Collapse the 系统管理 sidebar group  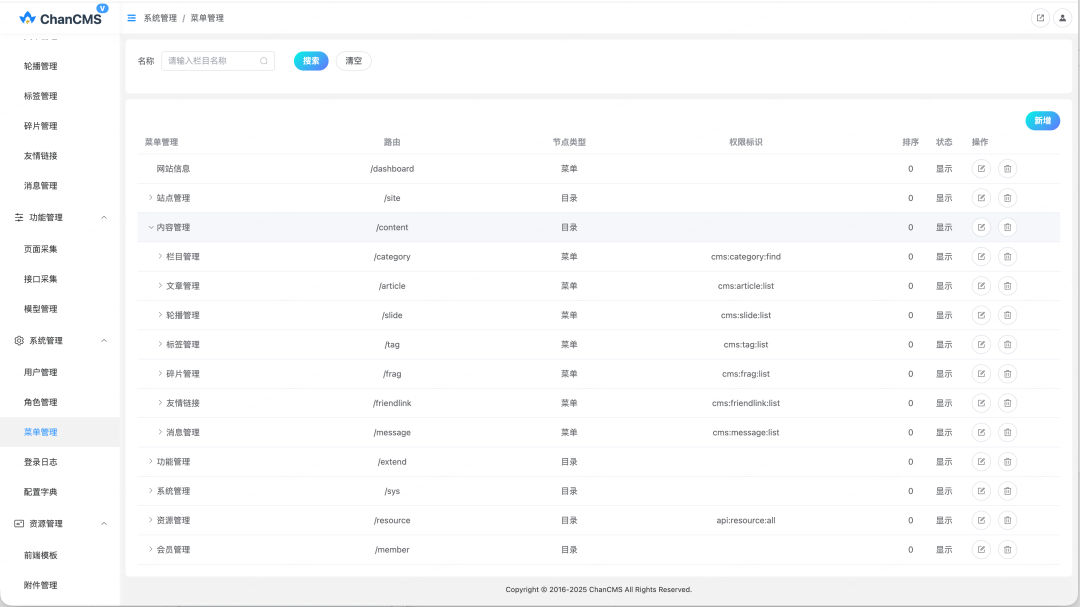pos(104,341)
